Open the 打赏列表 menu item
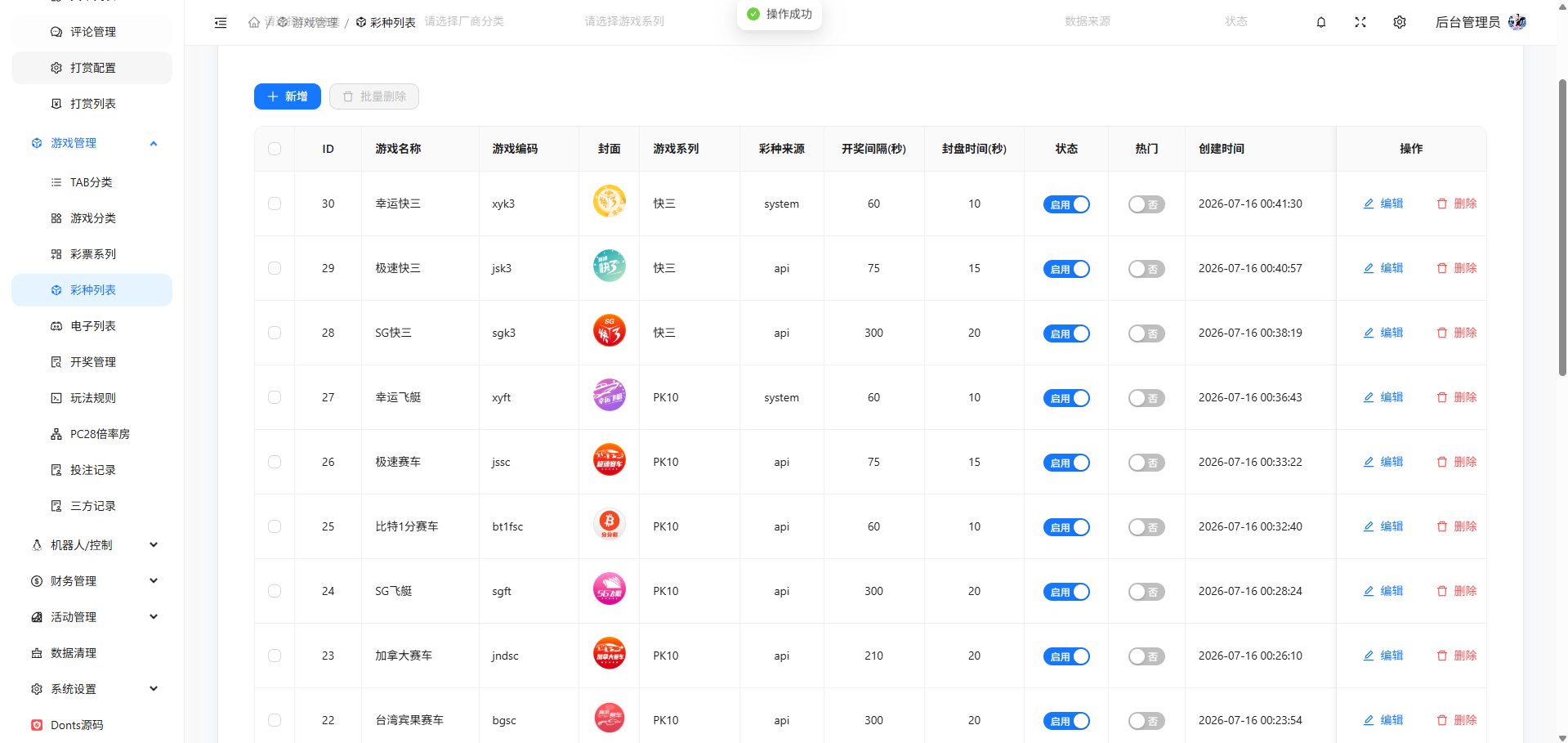The width and height of the screenshot is (1568, 743). [x=92, y=104]
